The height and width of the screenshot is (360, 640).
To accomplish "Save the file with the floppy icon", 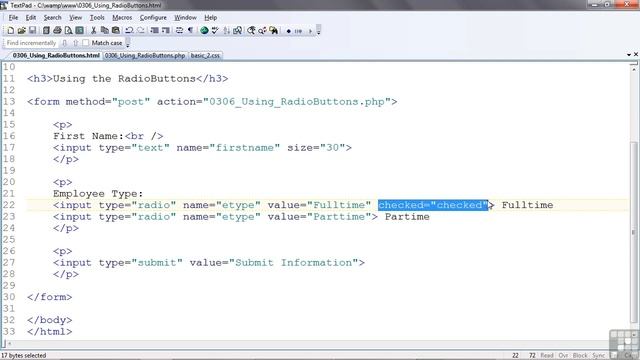I will [32, 31].
